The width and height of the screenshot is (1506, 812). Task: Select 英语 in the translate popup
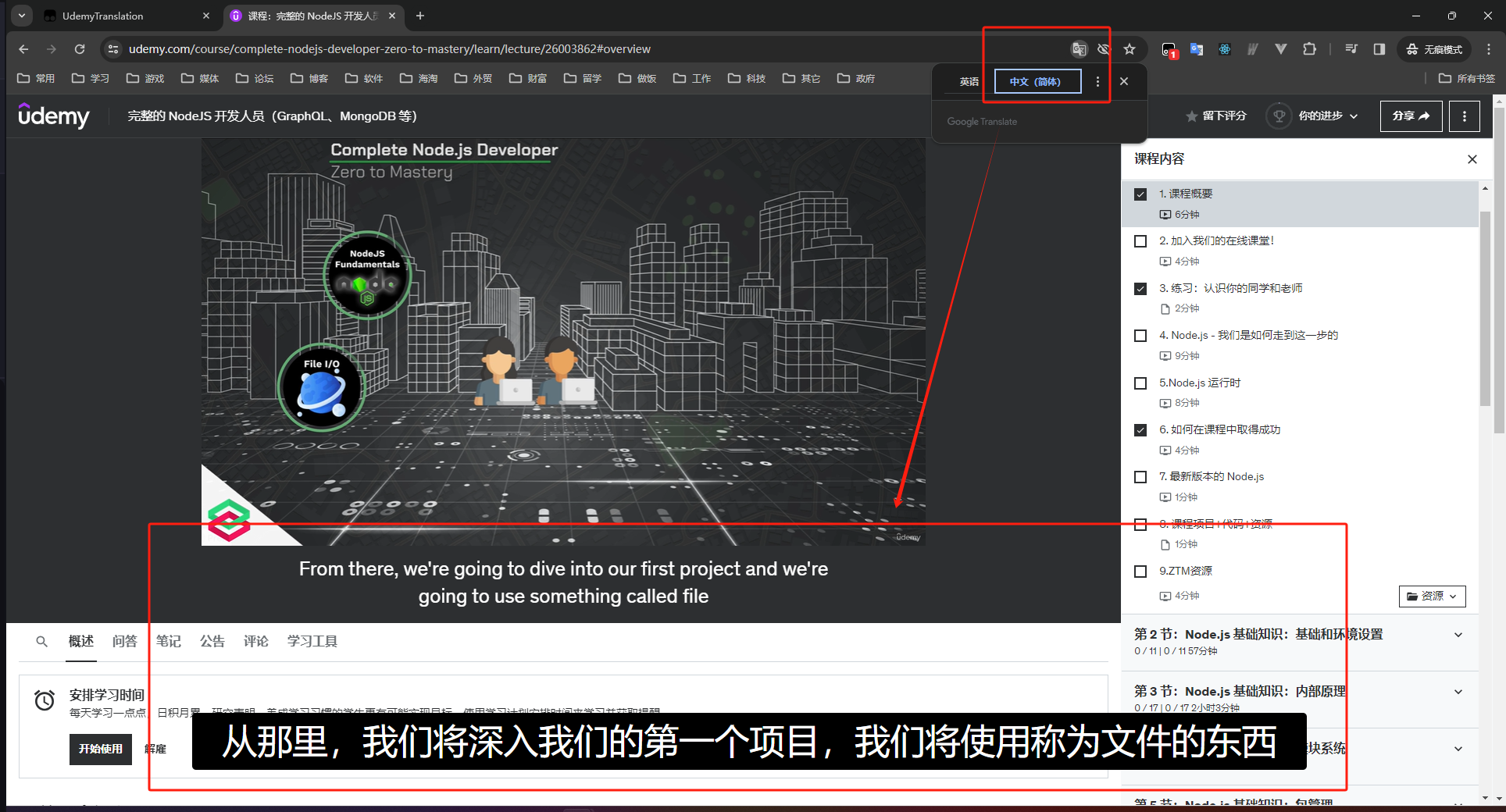[x=969, y=81]
